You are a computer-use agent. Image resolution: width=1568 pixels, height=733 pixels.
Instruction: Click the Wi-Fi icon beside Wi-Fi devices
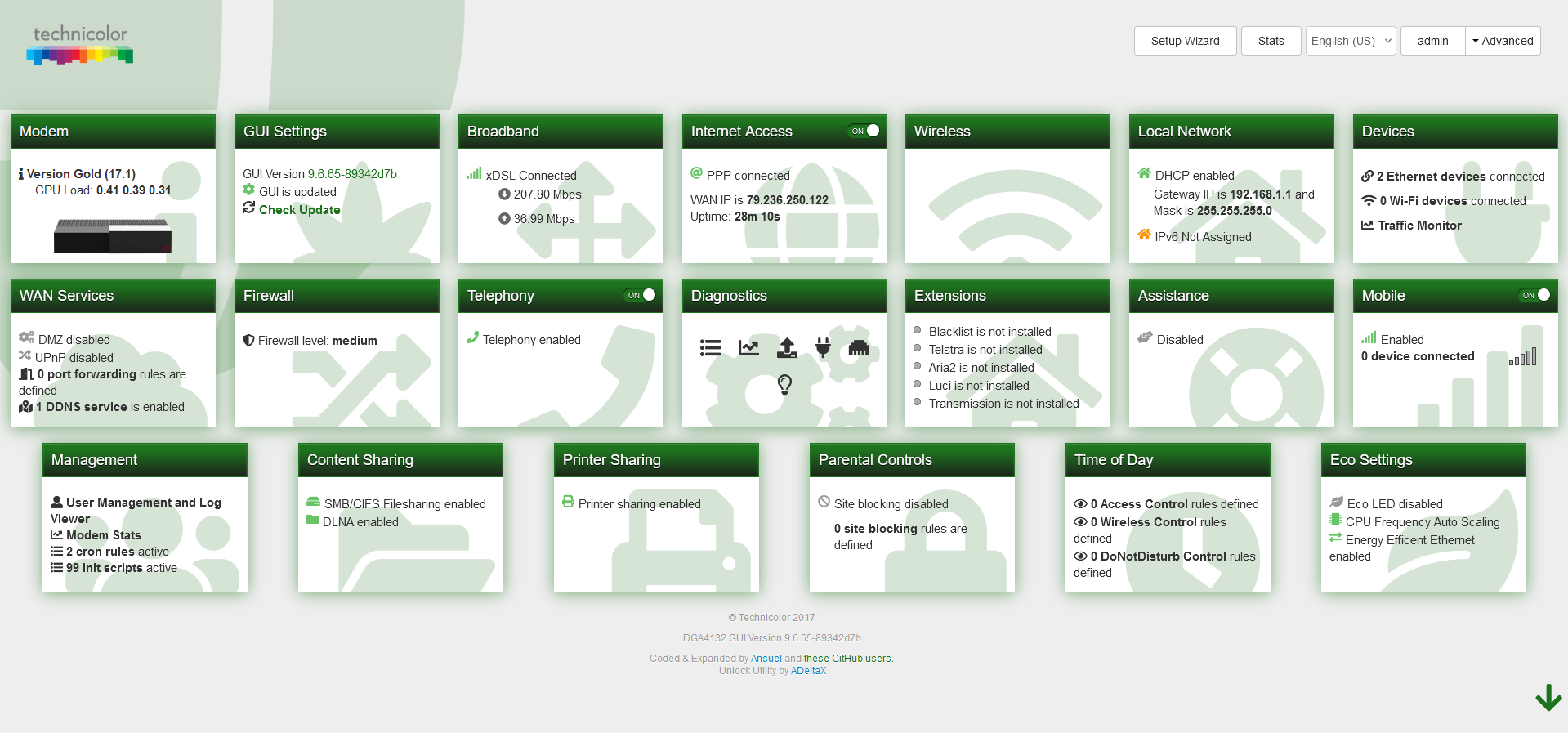[1369, 200]
